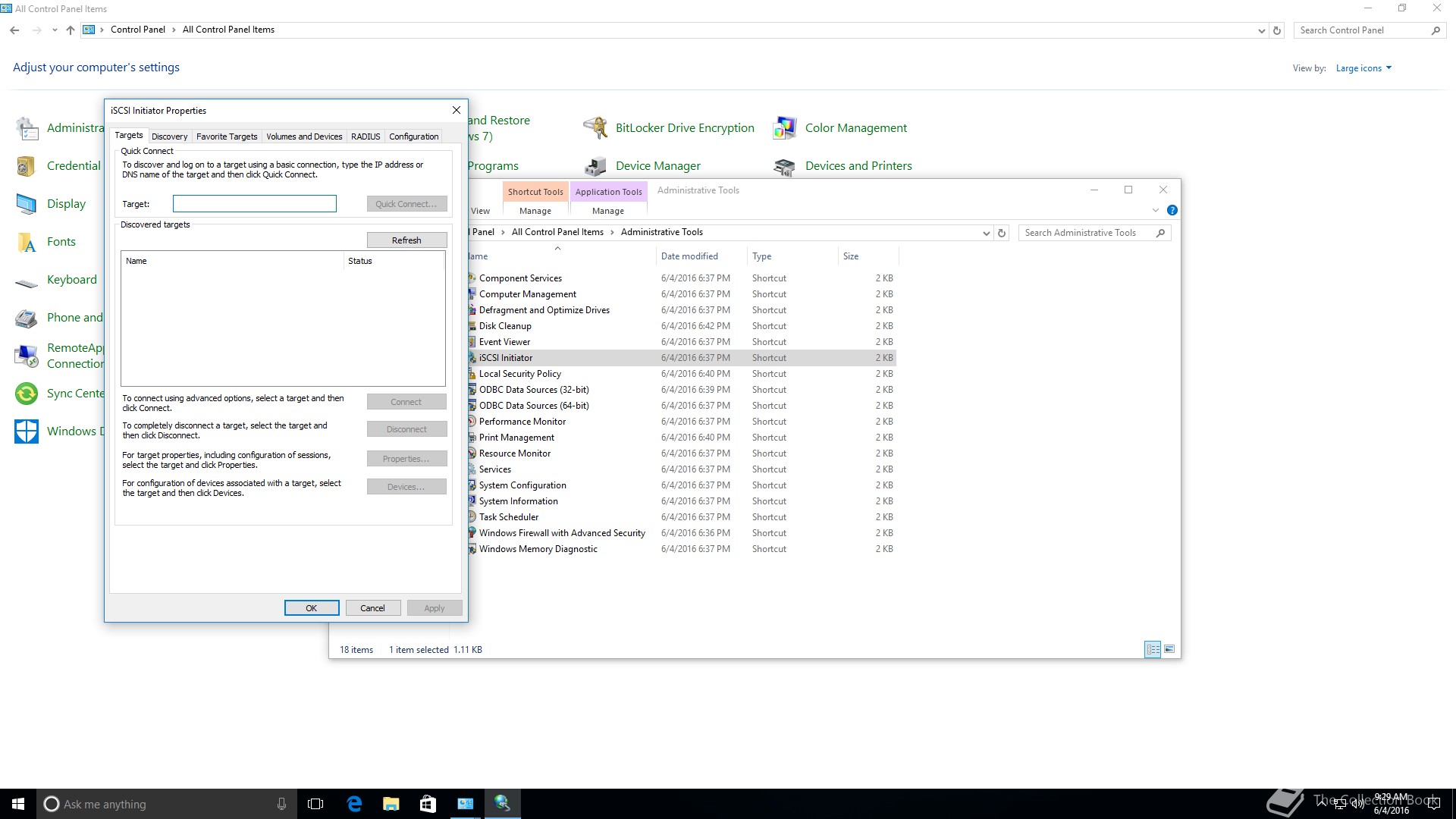Open Color Management icon
This screenshot has height=819, width=1456.
click(785, 128)
